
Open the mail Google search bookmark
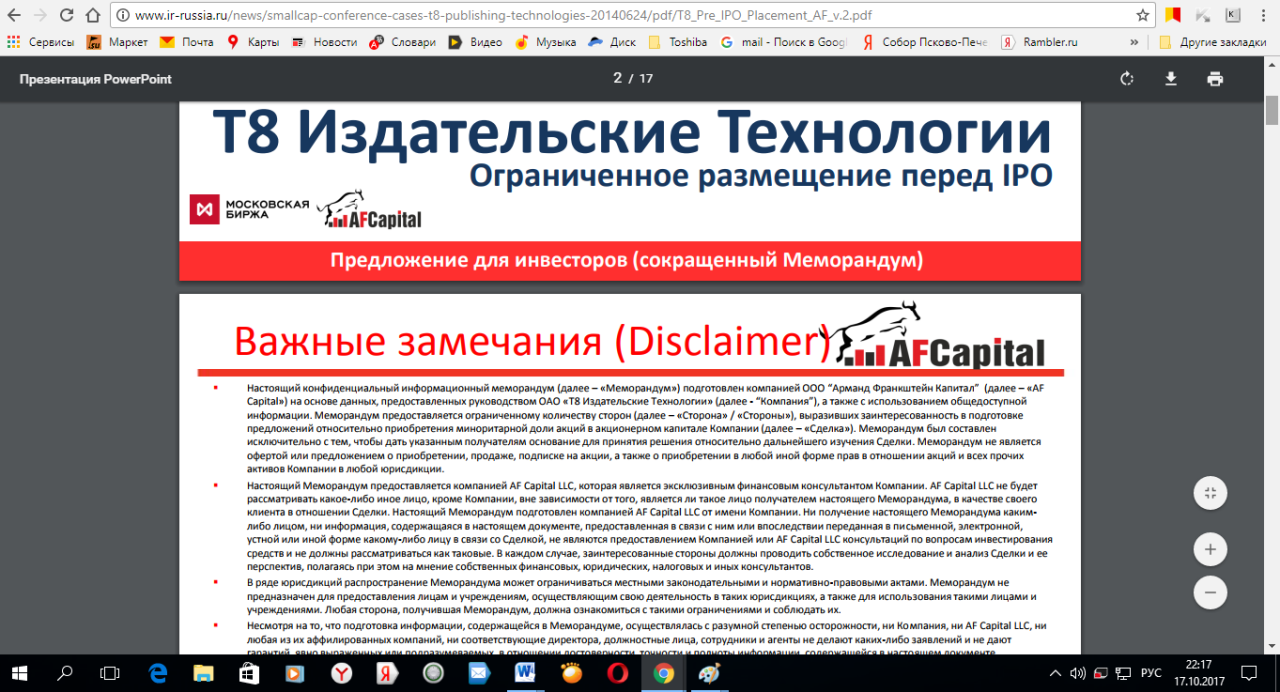(x=783, y=42)
